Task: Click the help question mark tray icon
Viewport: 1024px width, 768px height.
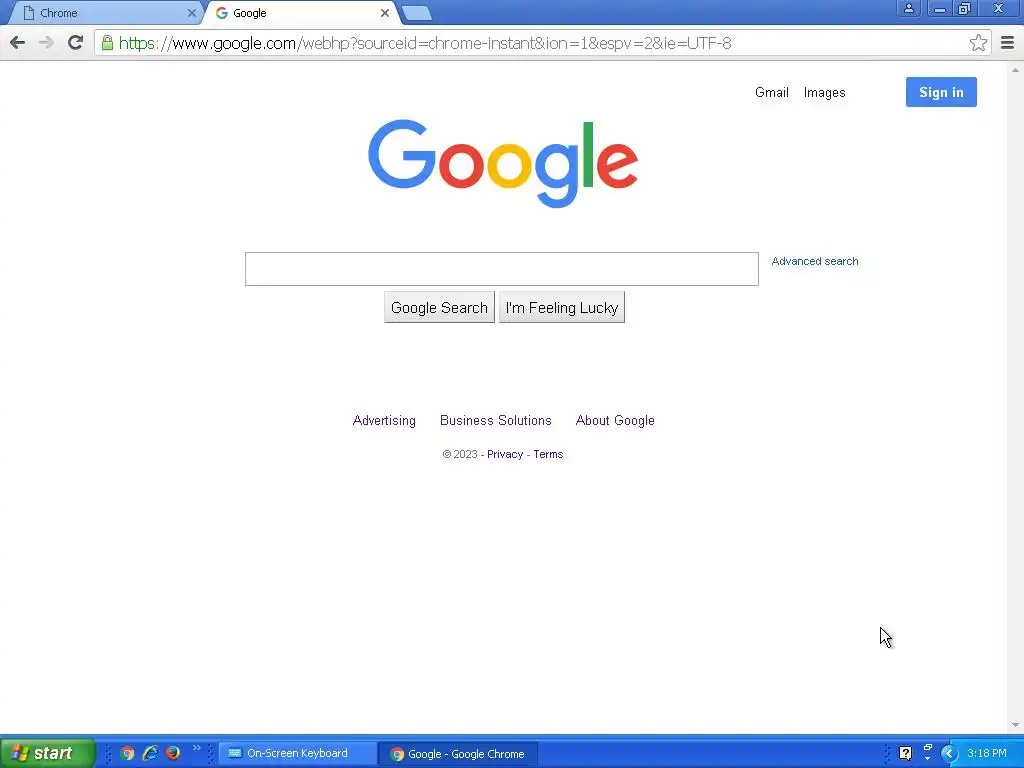Action: [x=905, y=754]
